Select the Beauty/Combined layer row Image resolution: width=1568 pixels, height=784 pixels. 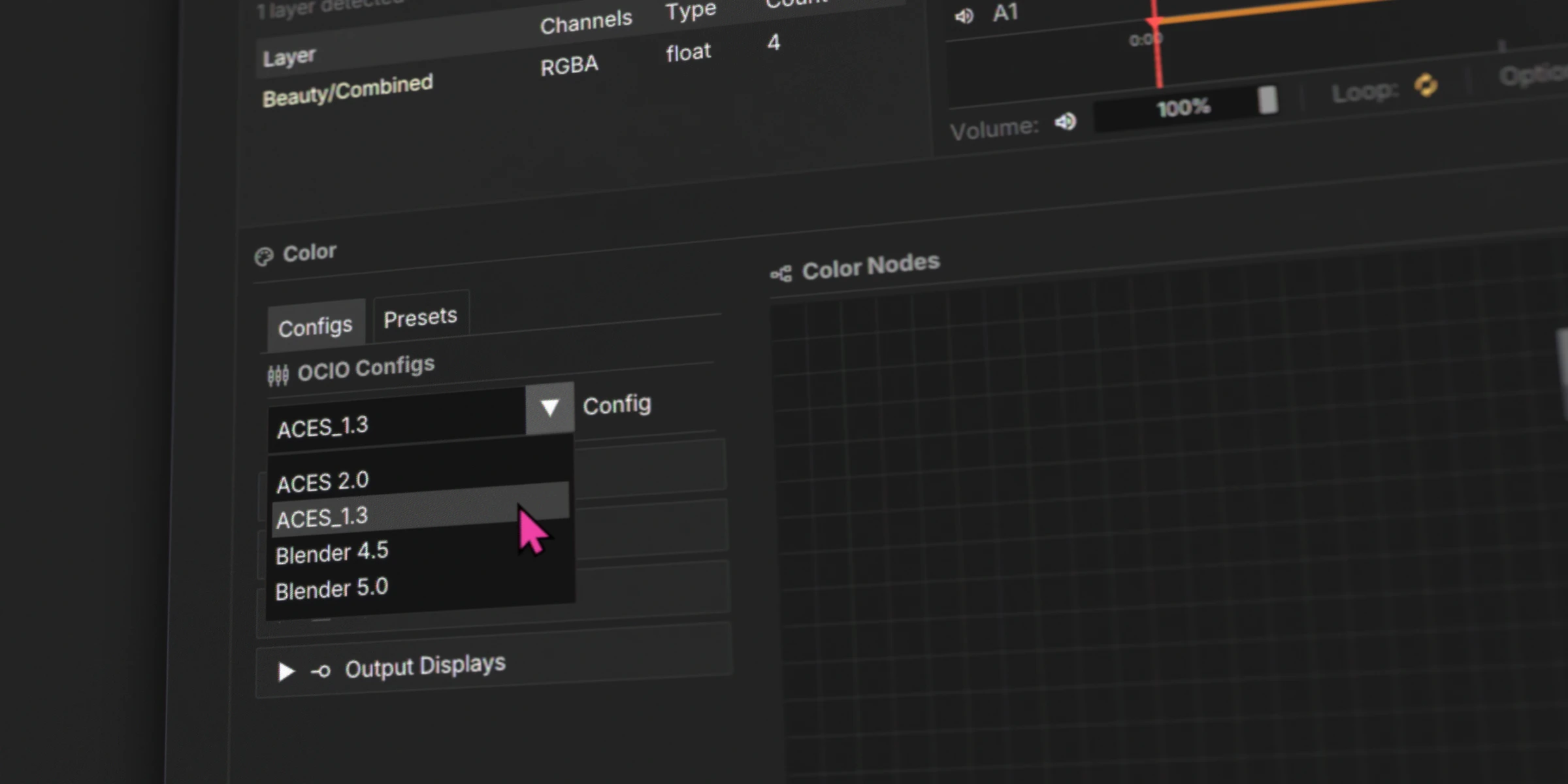[x=348, y=91]
